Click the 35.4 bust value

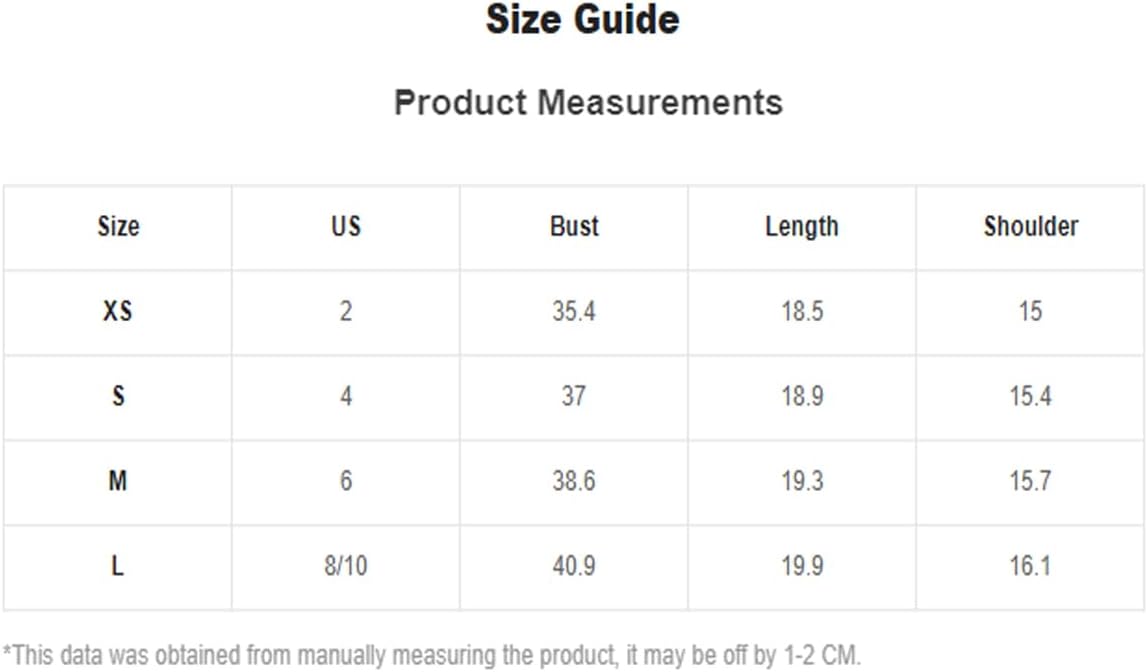(574, 311)
